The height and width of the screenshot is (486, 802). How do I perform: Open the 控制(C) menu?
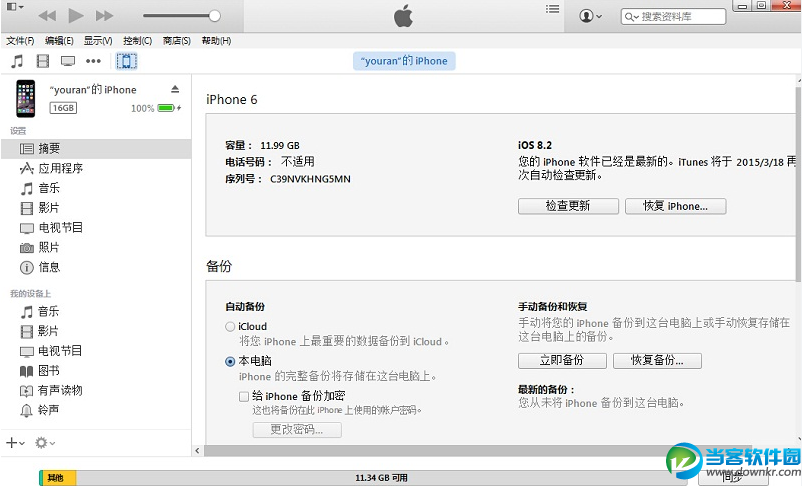(138, 40)
